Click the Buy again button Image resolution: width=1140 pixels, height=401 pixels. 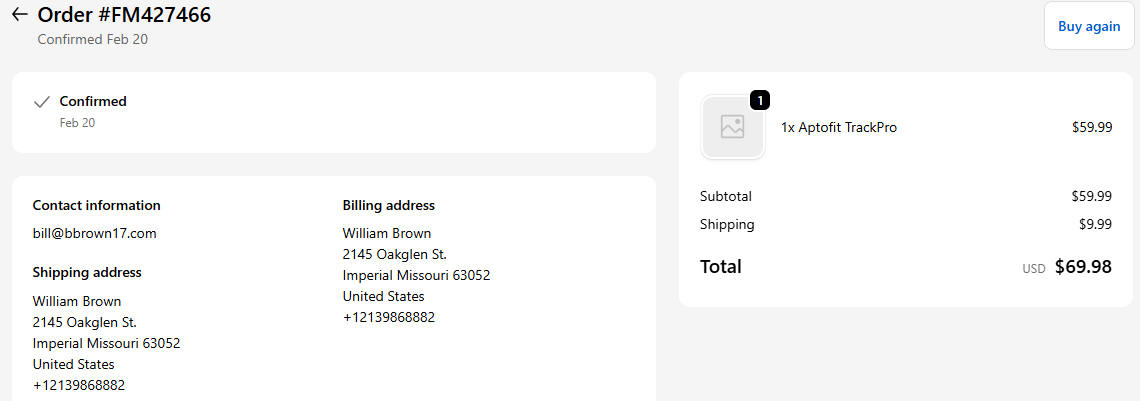[x=1088, y=26]
